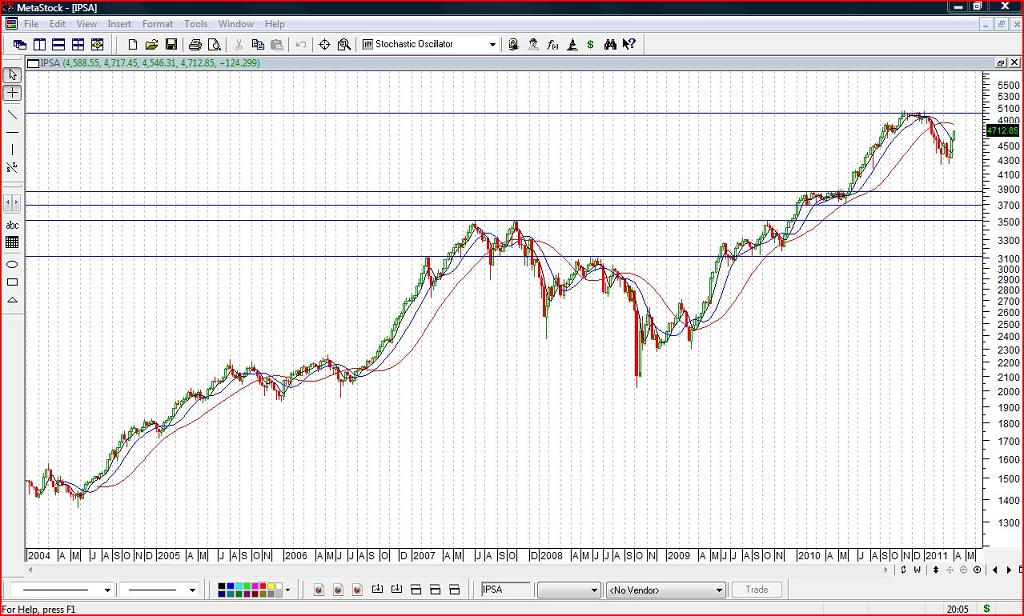Open the View menu
Image resolution: width=1024 pixels, height=616 pixels.
pos(87,24)
